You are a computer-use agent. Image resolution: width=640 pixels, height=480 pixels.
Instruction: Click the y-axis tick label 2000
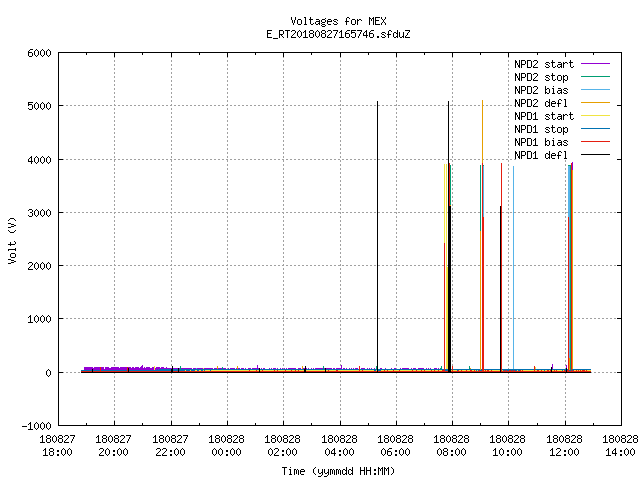(x=40, y=266)
